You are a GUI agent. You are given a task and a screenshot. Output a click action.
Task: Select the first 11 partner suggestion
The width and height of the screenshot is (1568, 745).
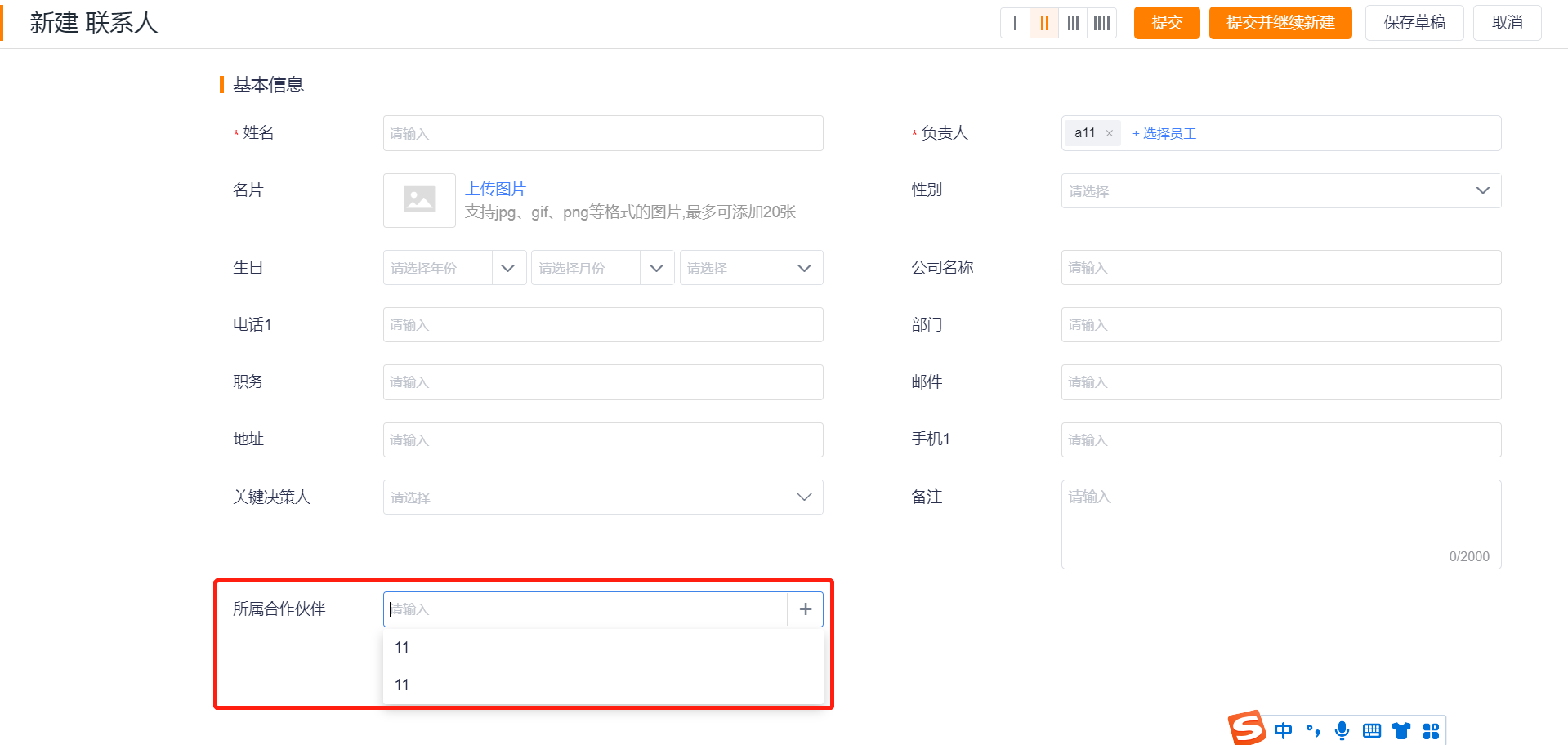point(603,647)
